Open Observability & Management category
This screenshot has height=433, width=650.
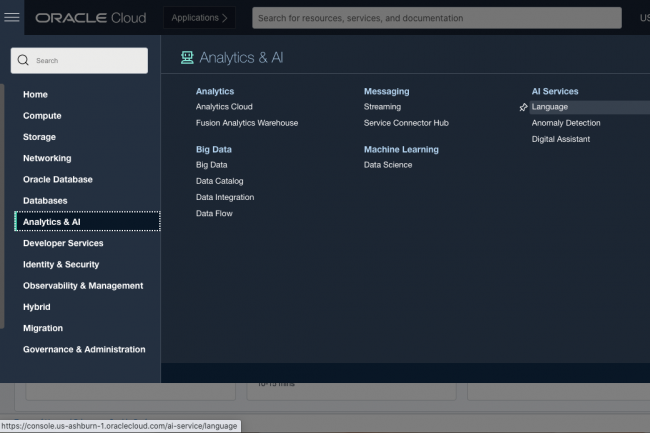pos(83,285)
